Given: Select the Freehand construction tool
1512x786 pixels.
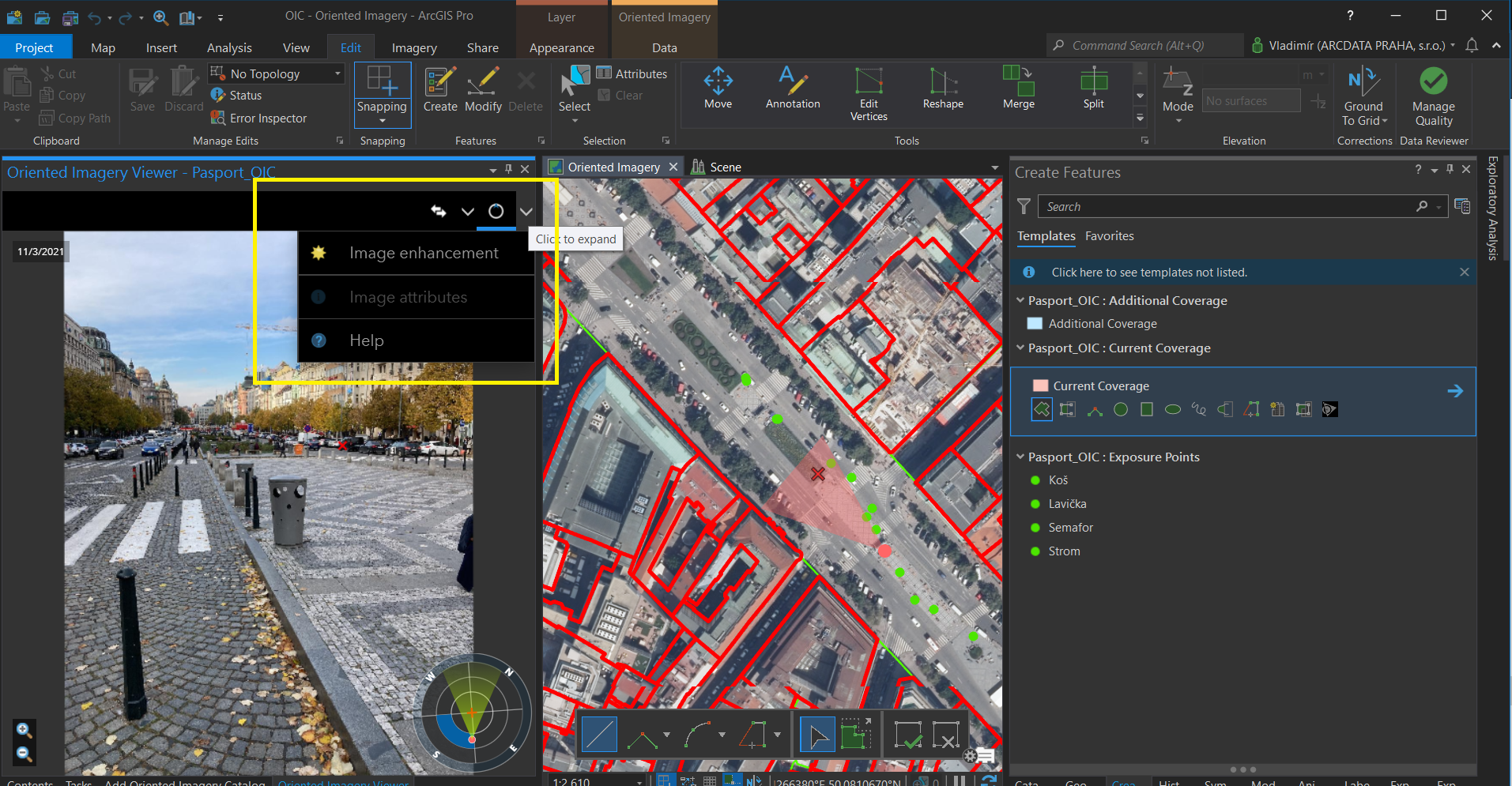Looking at the screenshot, I should 1199,409.
